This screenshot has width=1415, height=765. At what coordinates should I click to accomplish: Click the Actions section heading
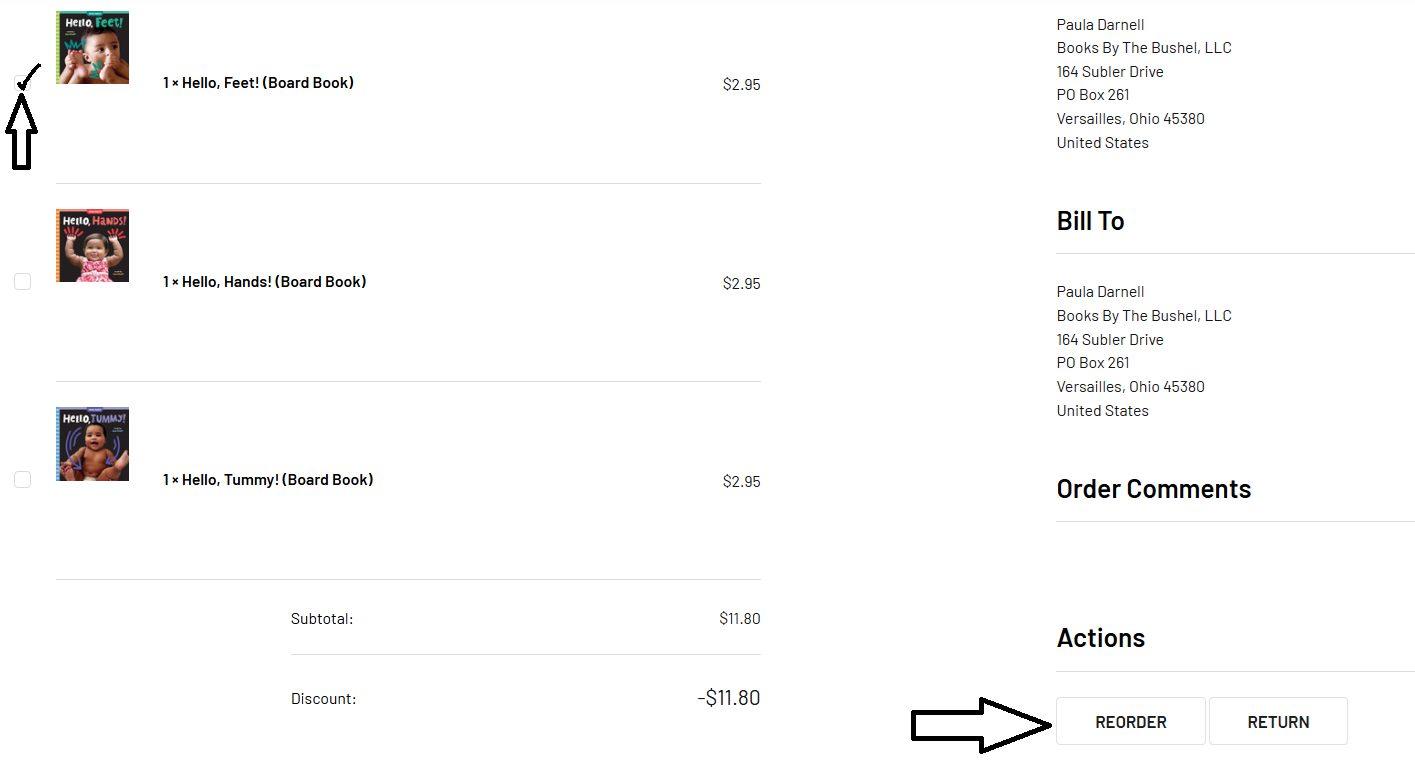point(1100,638)
